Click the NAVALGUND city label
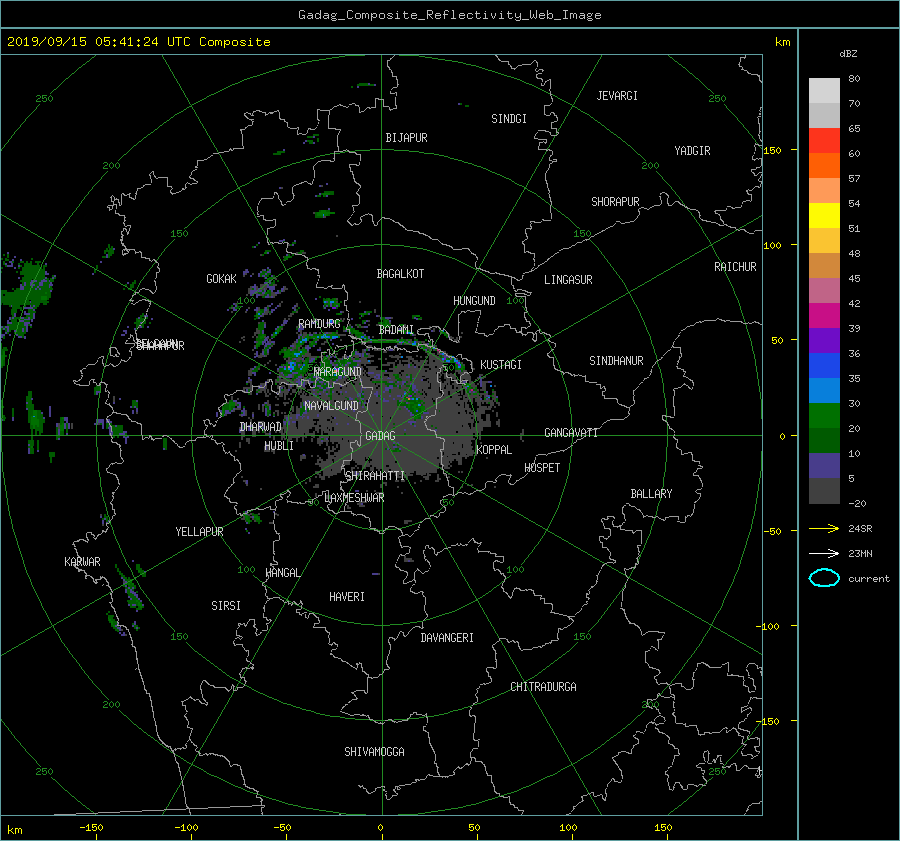Screen dimensions: 900x841 click(x=331, y=406)
